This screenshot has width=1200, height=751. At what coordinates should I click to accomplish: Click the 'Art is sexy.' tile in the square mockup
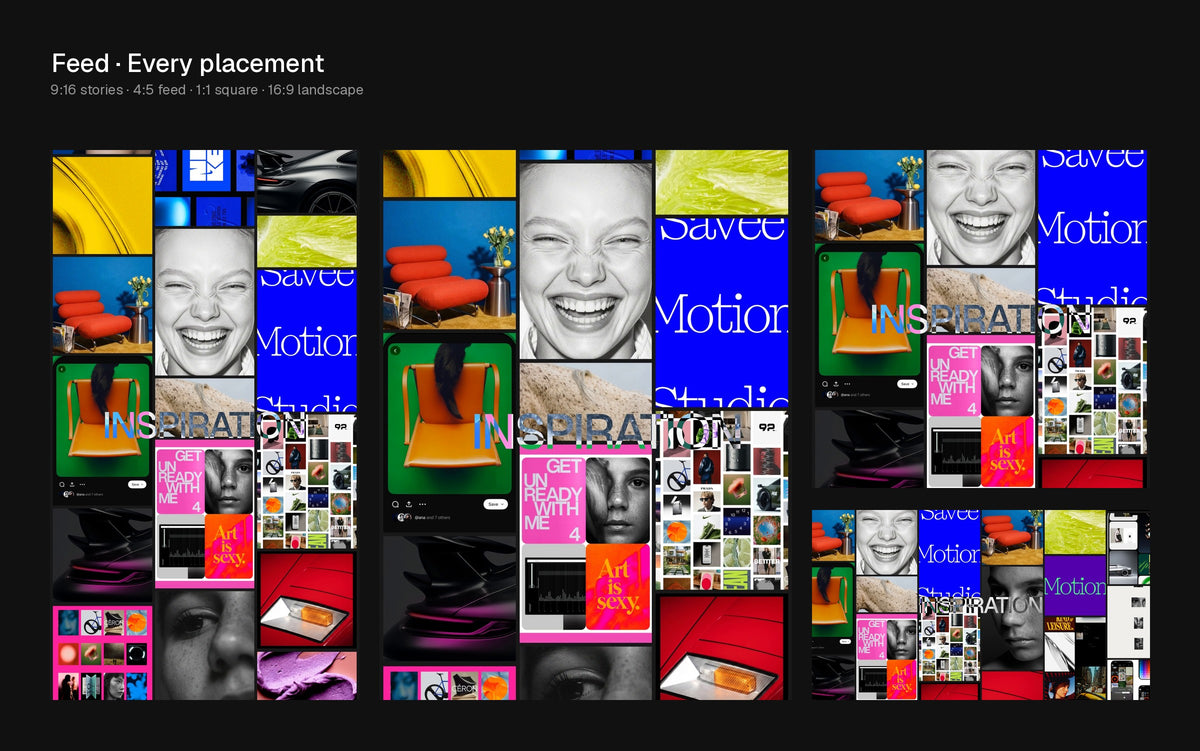[1007, 451]
